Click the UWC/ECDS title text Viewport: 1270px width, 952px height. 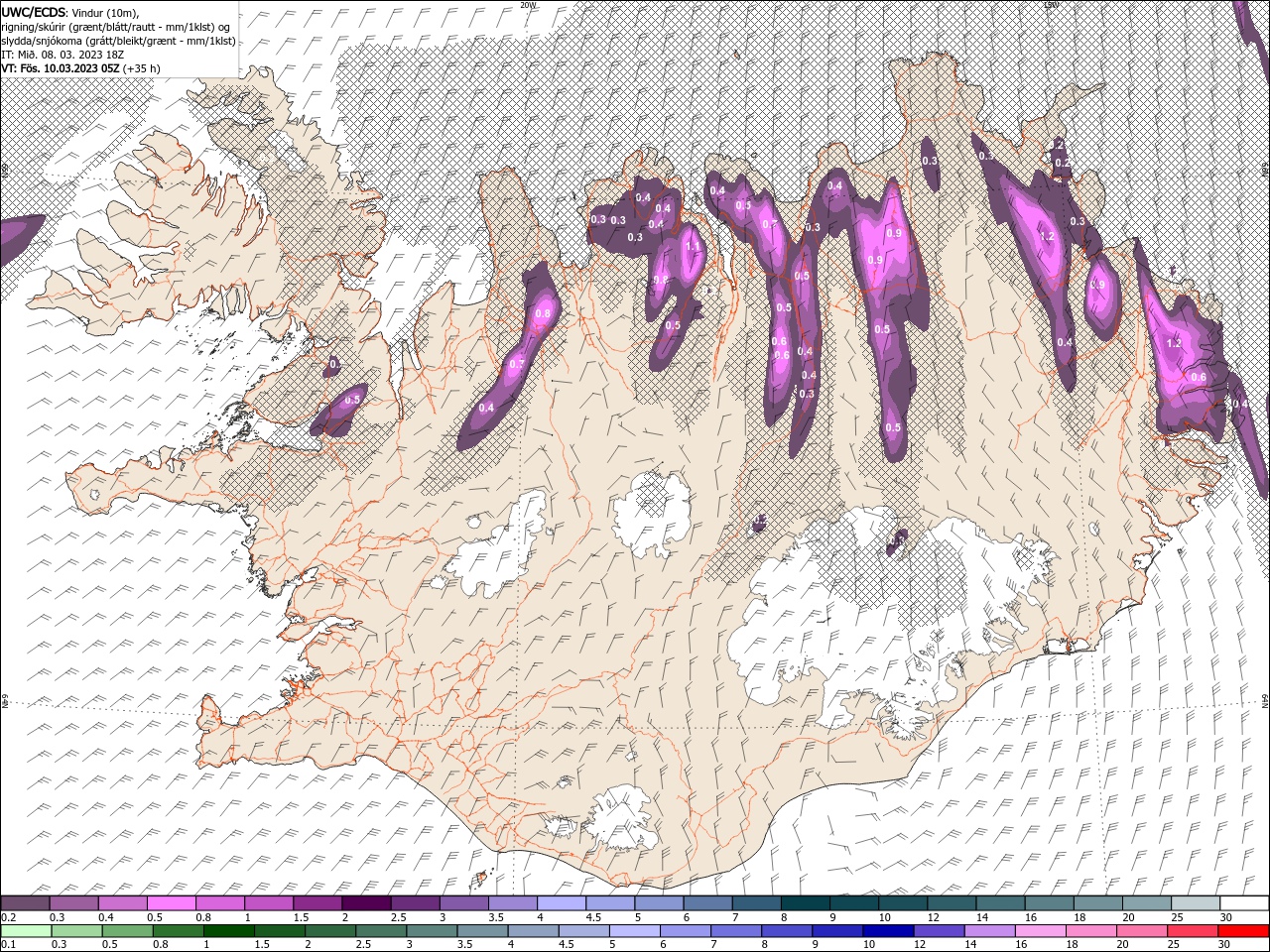35,11
